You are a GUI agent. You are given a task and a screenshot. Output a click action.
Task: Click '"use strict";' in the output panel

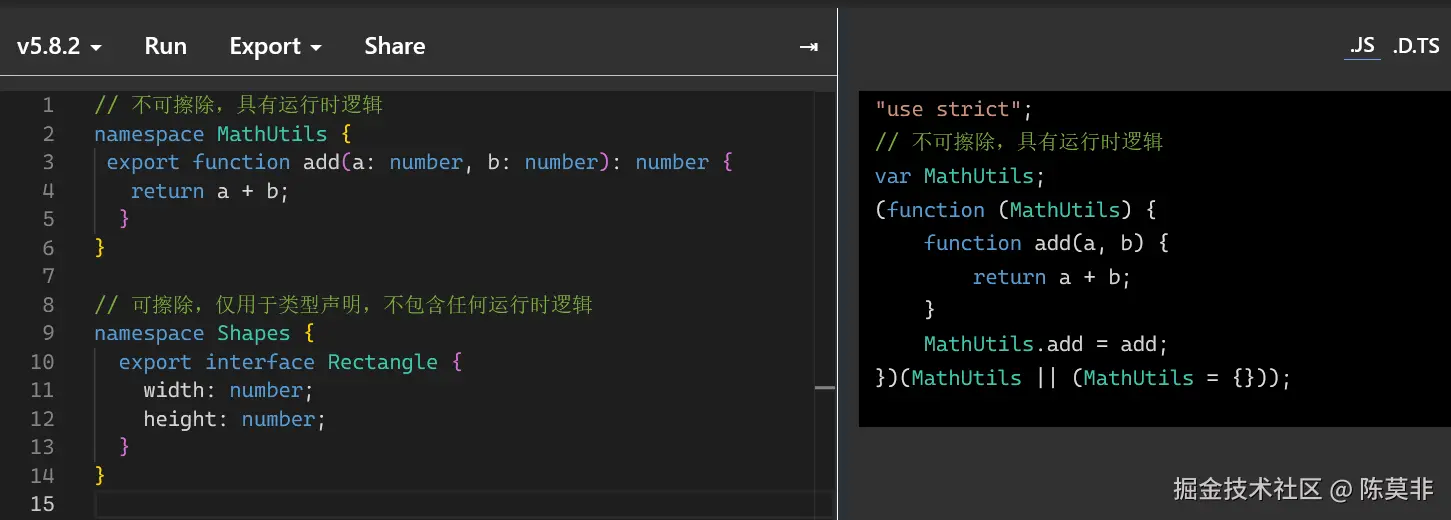tap(953, 108)
